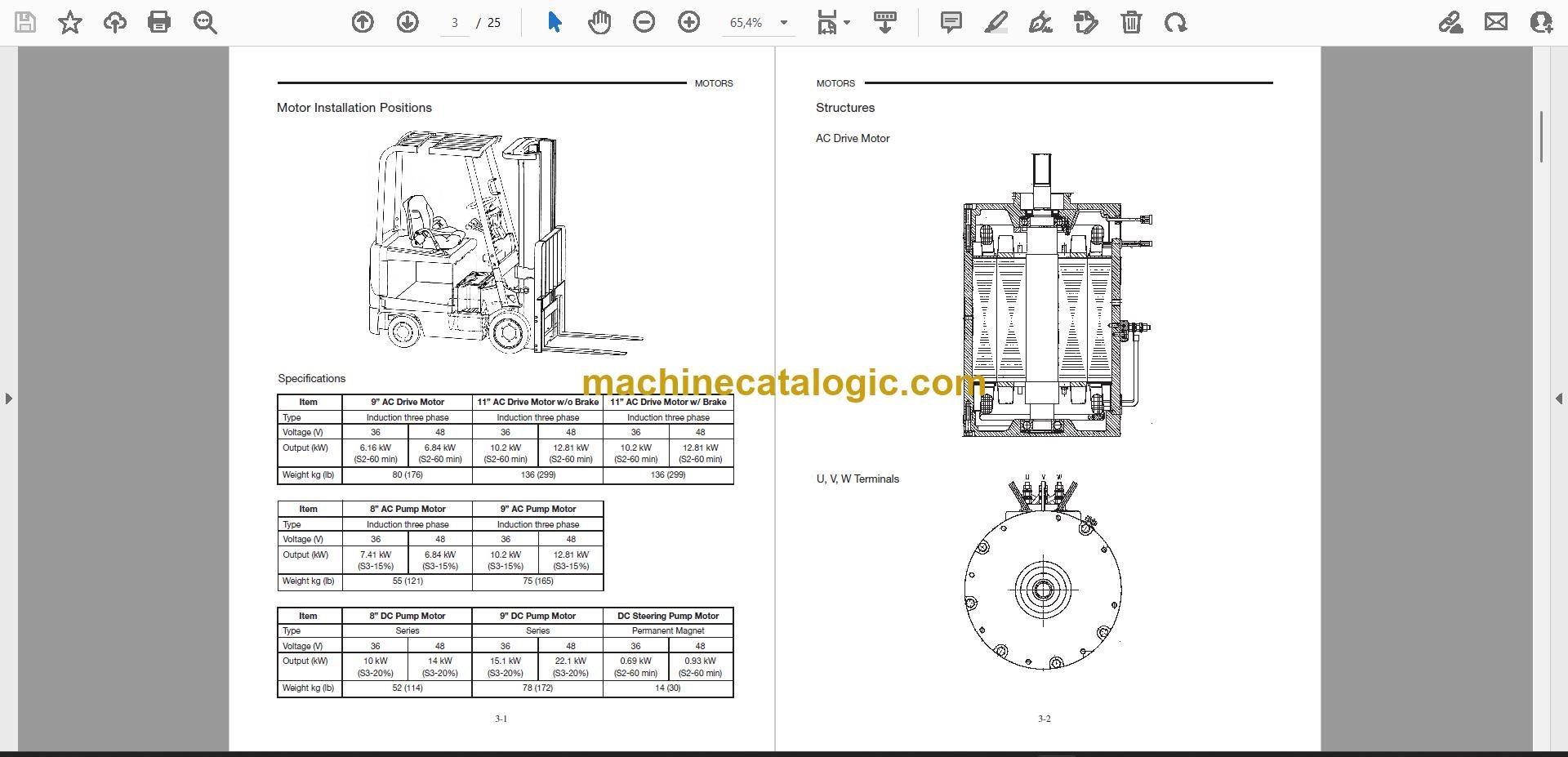Click "11" AC Drive Motor w/o Brake" header
Screen dimensions: 1568x757
tap(538, 402)
